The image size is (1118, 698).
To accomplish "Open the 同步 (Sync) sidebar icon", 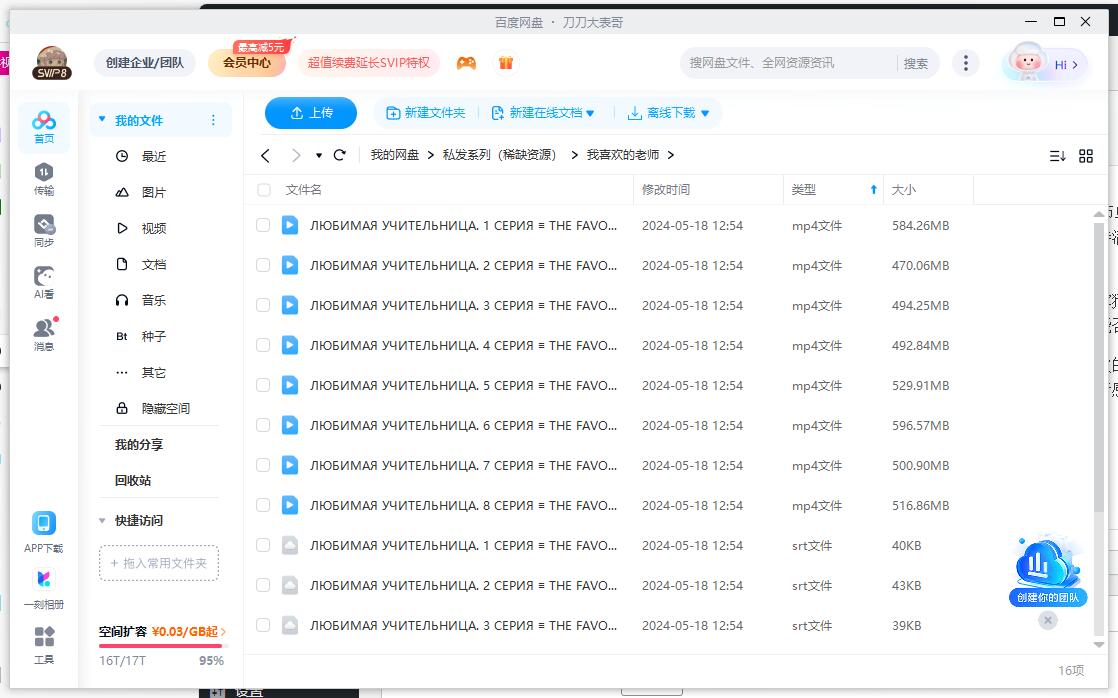I will (44, 228).
